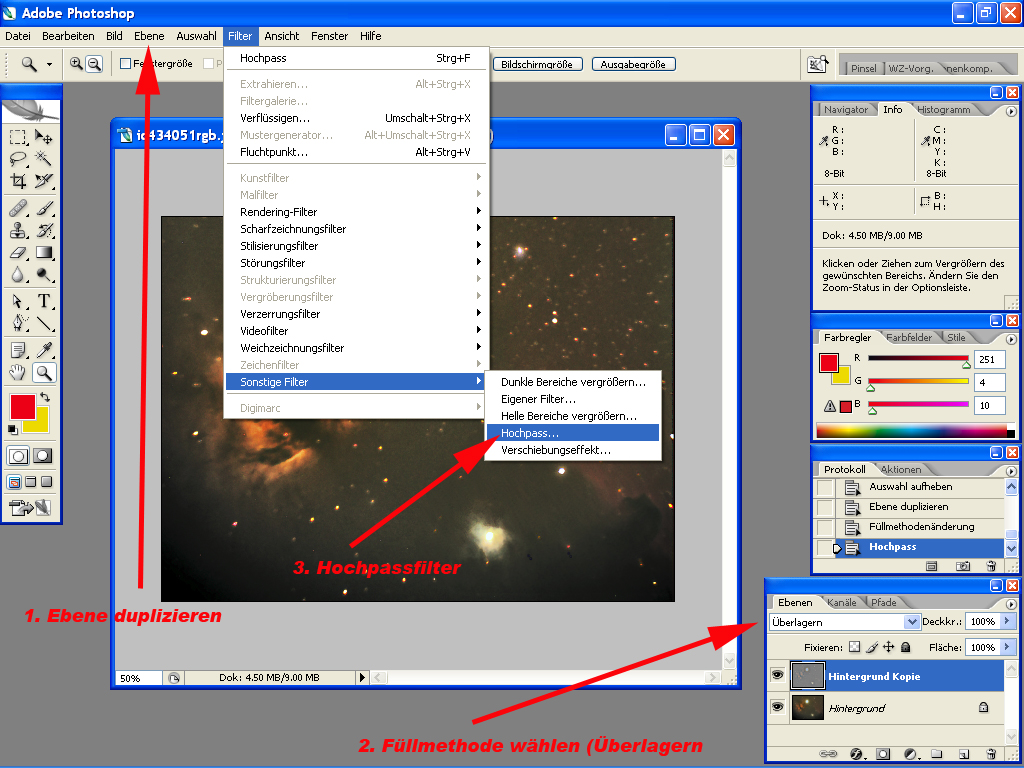Image resolution: width=1024 pixels, height=768 pixels.
Task: Create a new snapshot in the Protokoll panel
Action: [963, 566]
